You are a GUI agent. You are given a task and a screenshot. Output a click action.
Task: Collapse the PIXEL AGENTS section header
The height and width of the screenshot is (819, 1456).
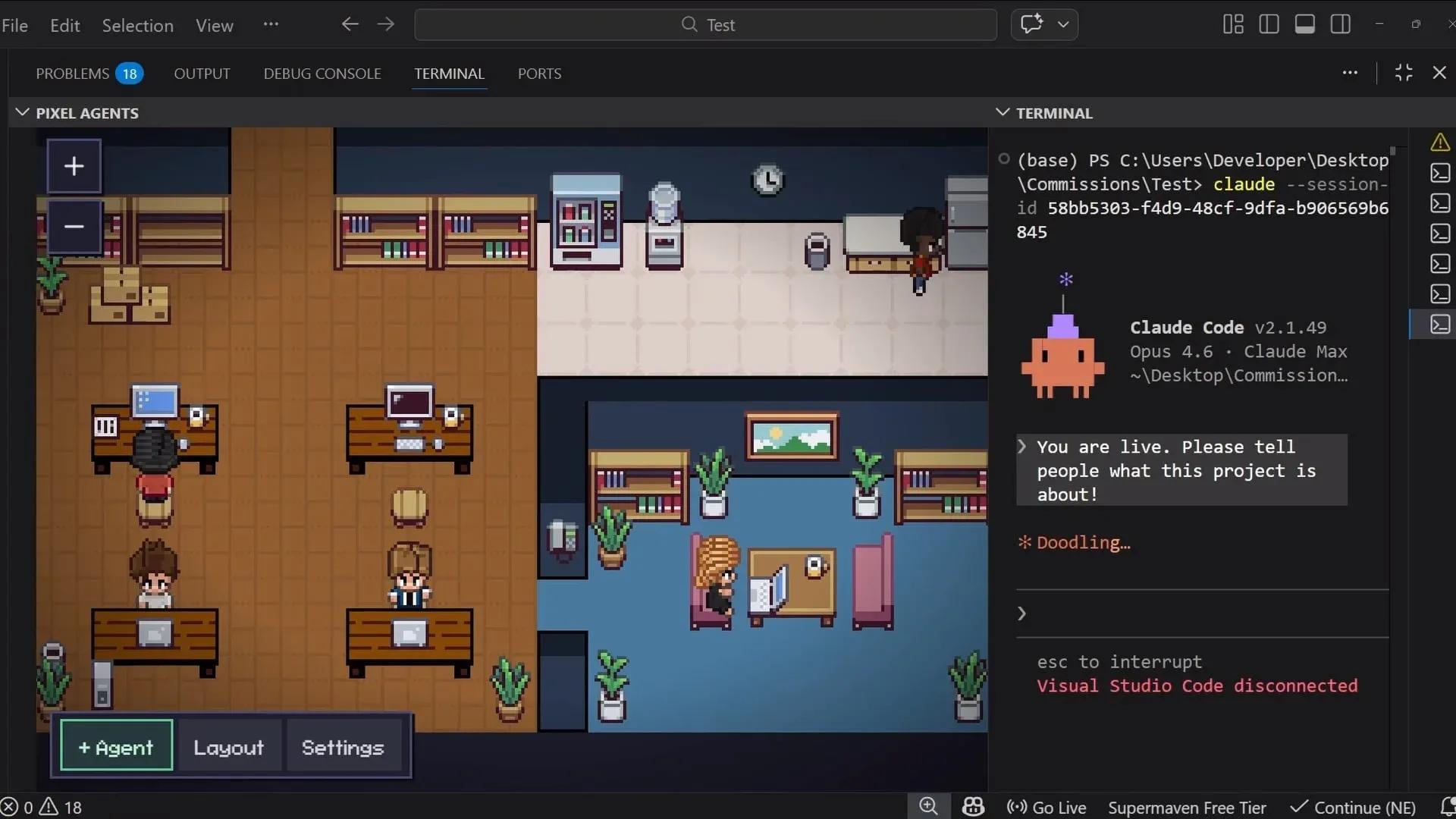click(21, 112)
